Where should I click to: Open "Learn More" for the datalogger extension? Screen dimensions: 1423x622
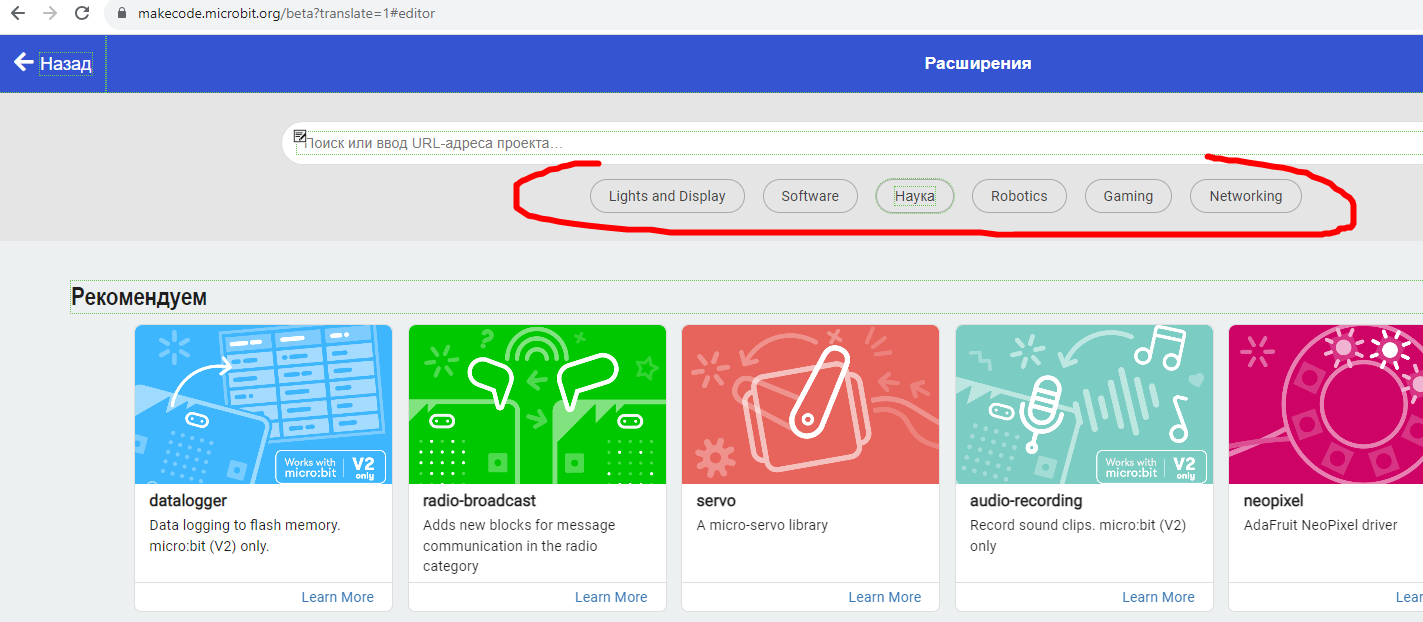pos(337,597)
